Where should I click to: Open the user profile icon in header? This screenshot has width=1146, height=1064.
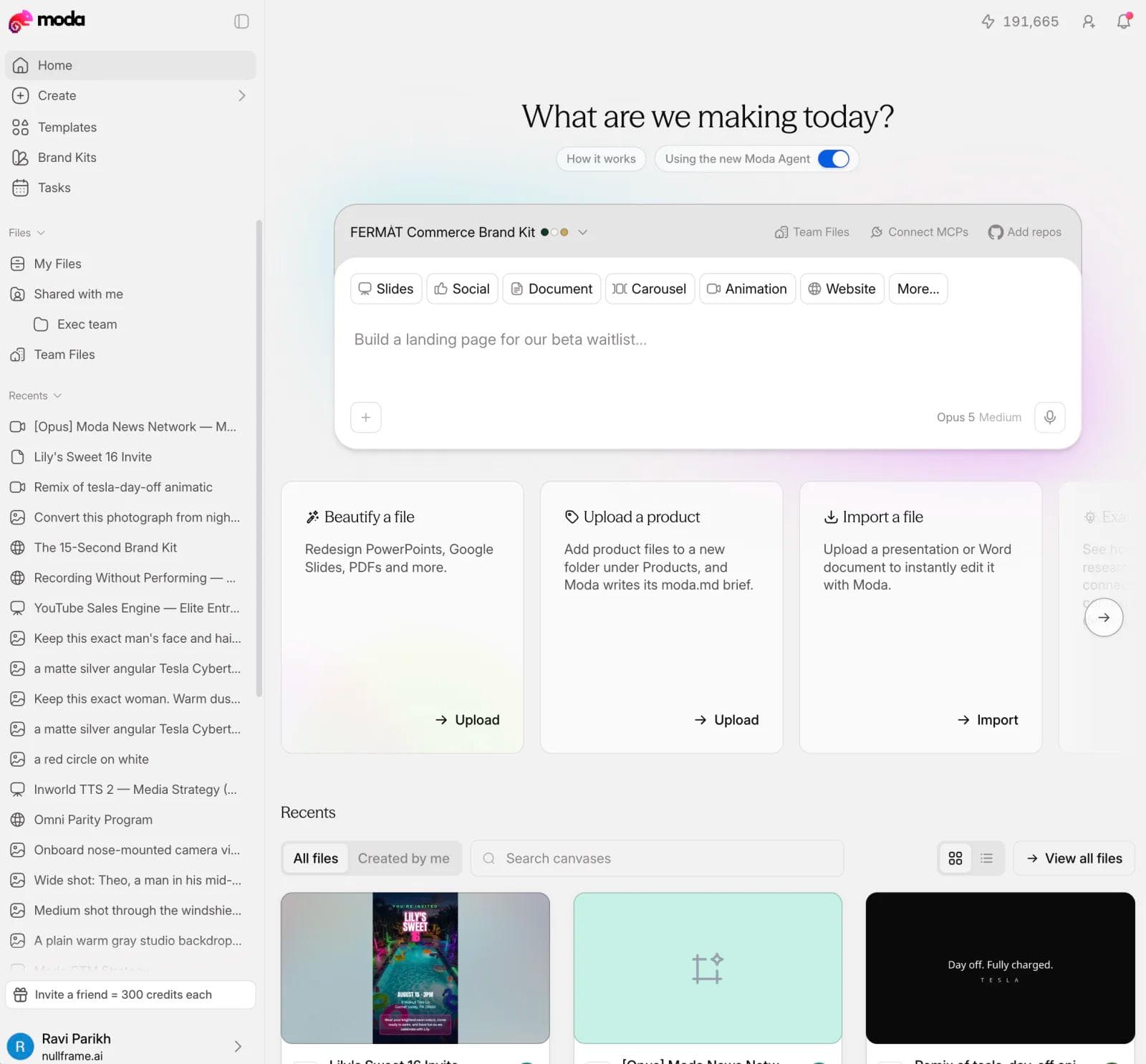coord(1089,21)
